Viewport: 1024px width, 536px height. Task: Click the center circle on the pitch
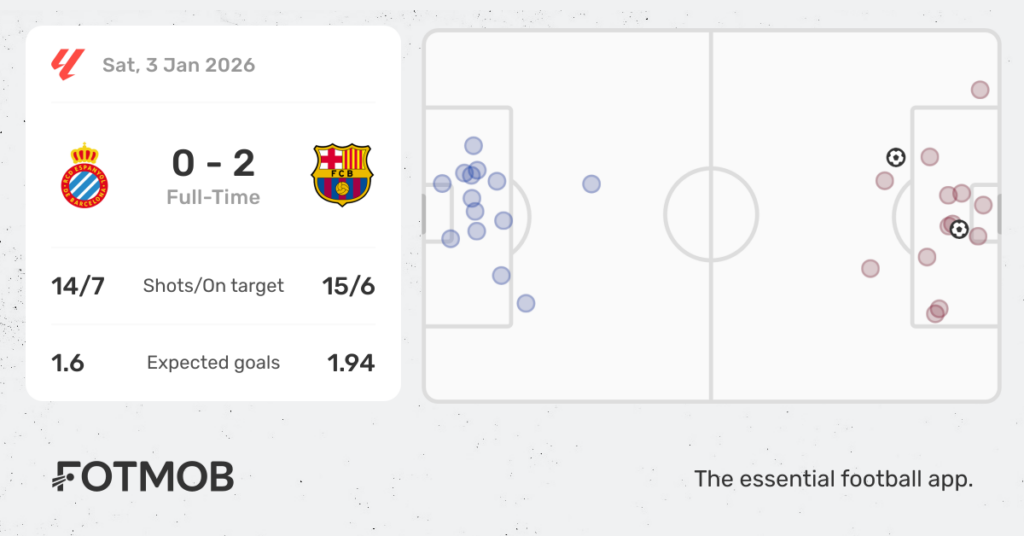pyautogui.click(x=711, y=214)
